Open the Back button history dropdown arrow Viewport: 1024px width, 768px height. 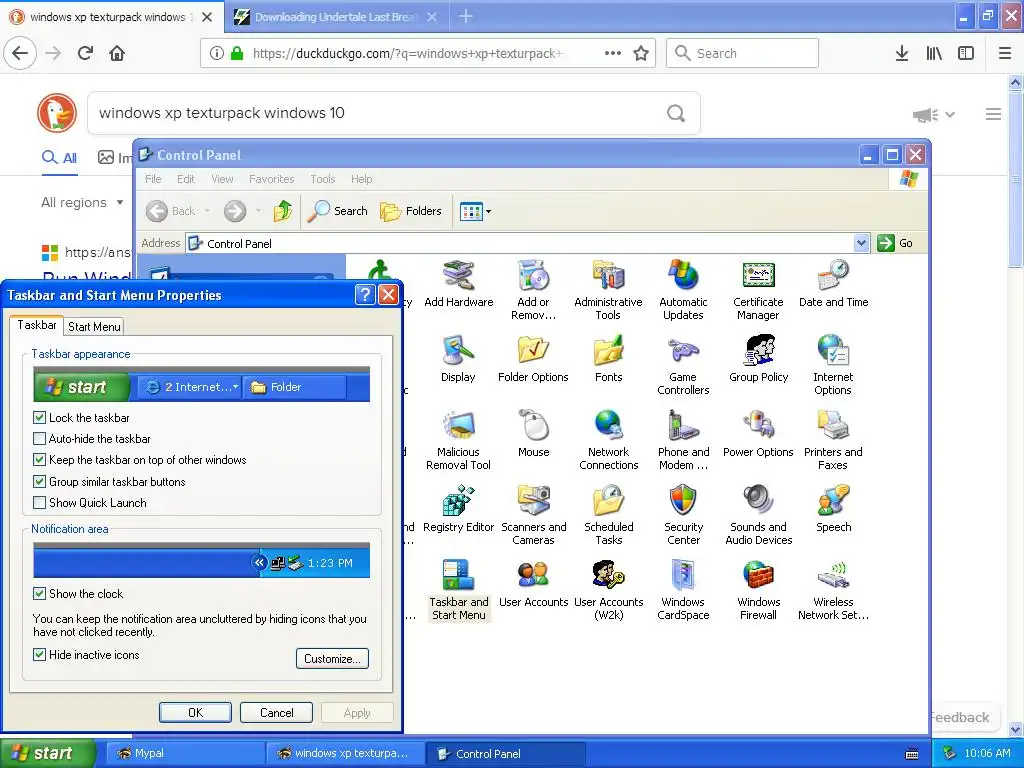207,211
